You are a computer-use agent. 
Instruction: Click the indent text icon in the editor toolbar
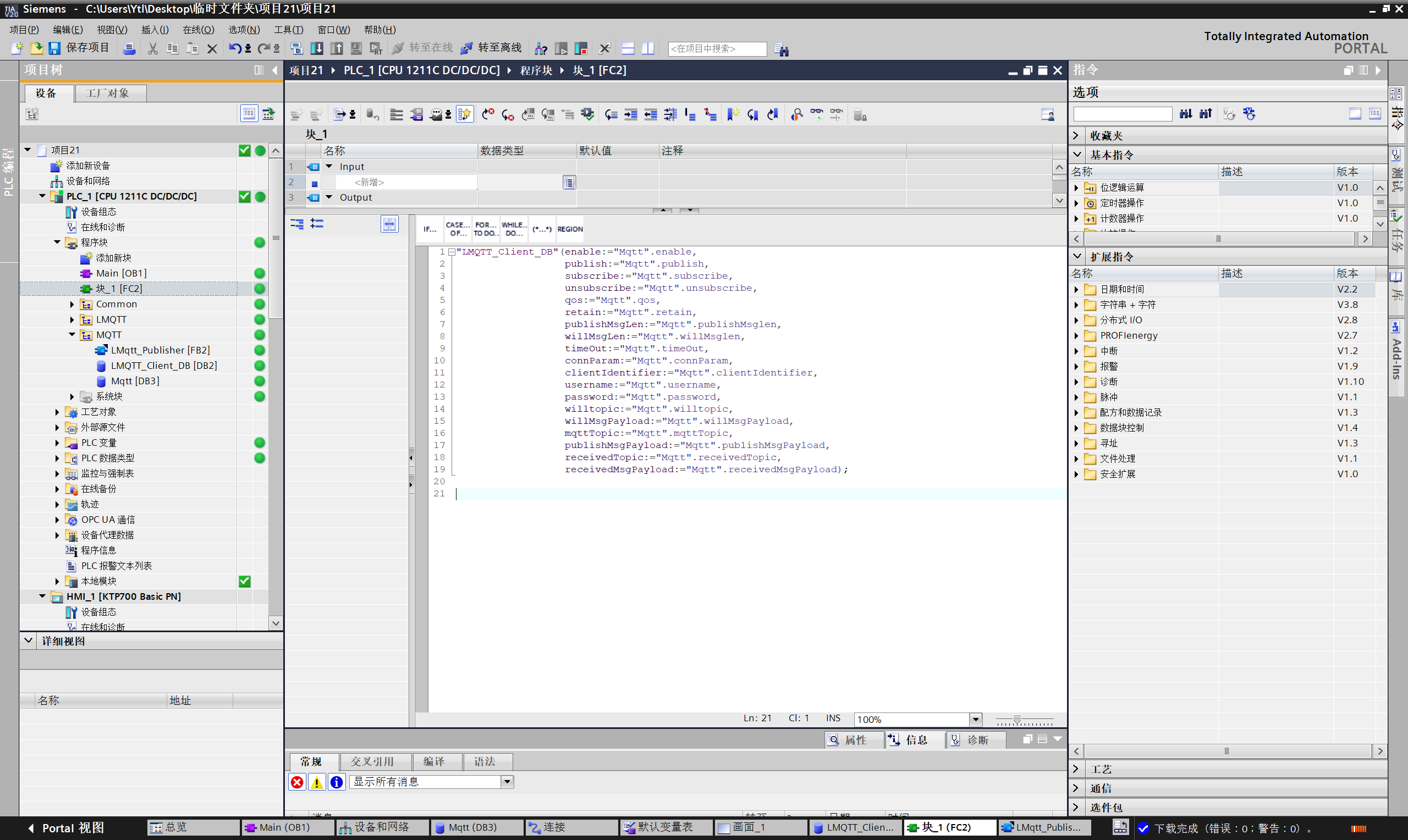tap(631, 115)
